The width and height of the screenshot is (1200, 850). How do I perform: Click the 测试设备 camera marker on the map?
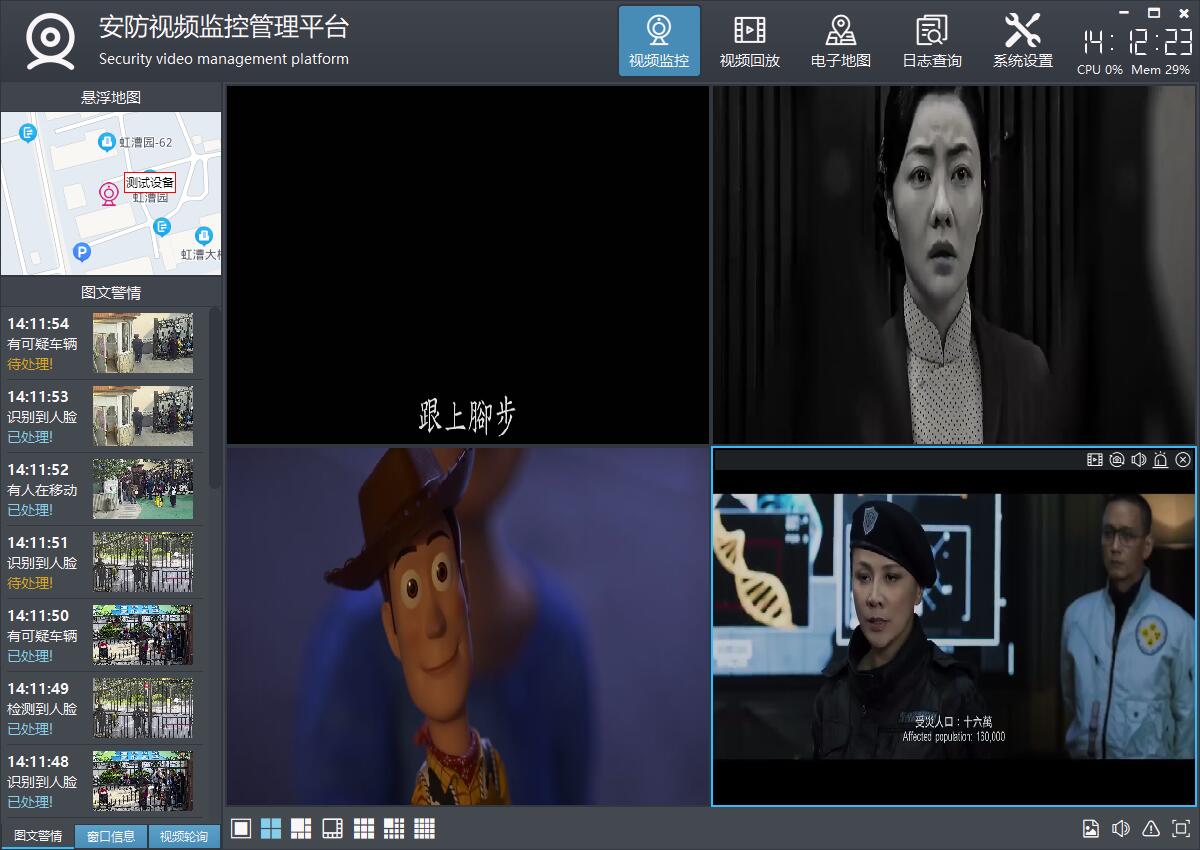click(109, 193)
